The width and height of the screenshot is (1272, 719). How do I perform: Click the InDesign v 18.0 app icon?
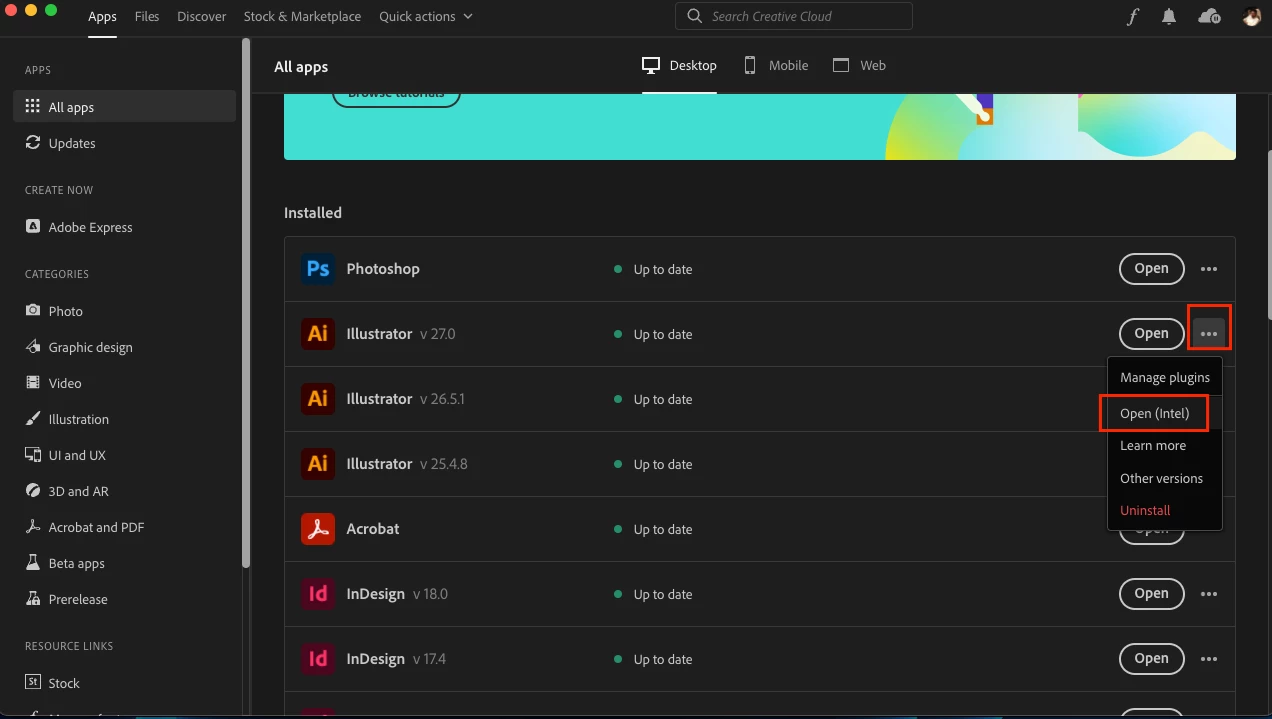pos(318,594)
